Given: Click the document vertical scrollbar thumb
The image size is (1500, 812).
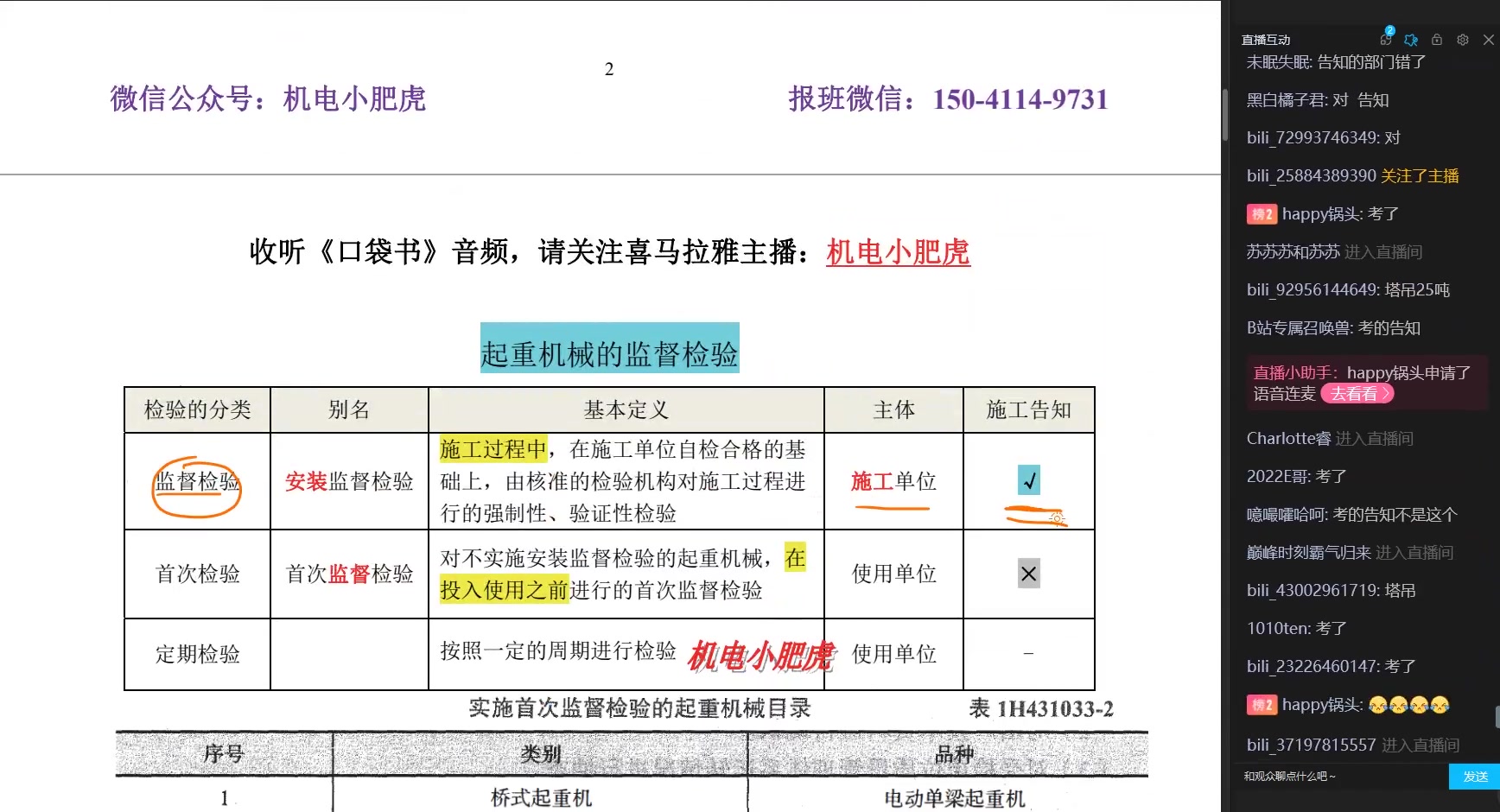Looking at the screenshot, I should click(1224, 114).
